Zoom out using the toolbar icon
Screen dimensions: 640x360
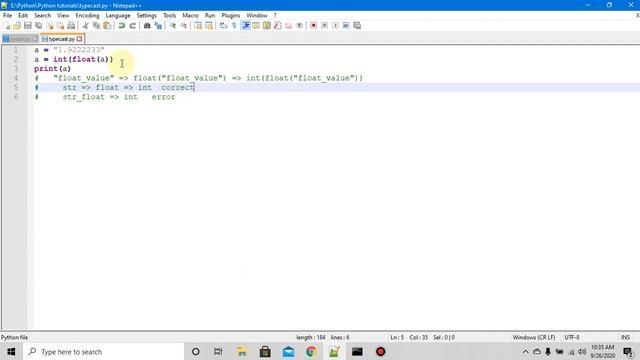pyautogui.click(x=184, y=26)
